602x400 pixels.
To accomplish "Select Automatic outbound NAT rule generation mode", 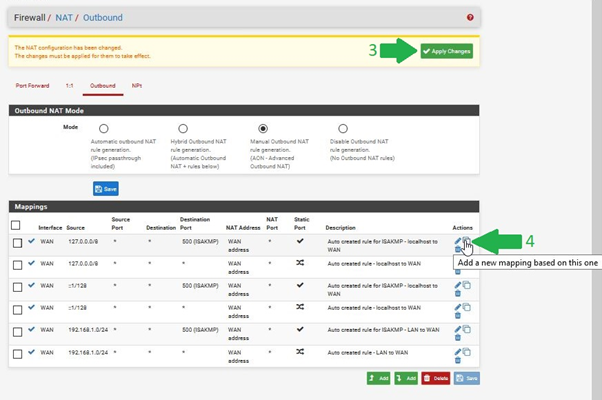I will click(x=104, y=129).
